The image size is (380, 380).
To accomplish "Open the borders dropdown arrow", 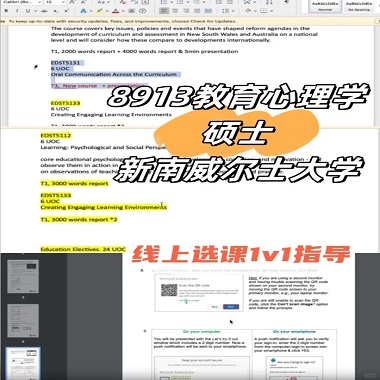I will 272,11.
